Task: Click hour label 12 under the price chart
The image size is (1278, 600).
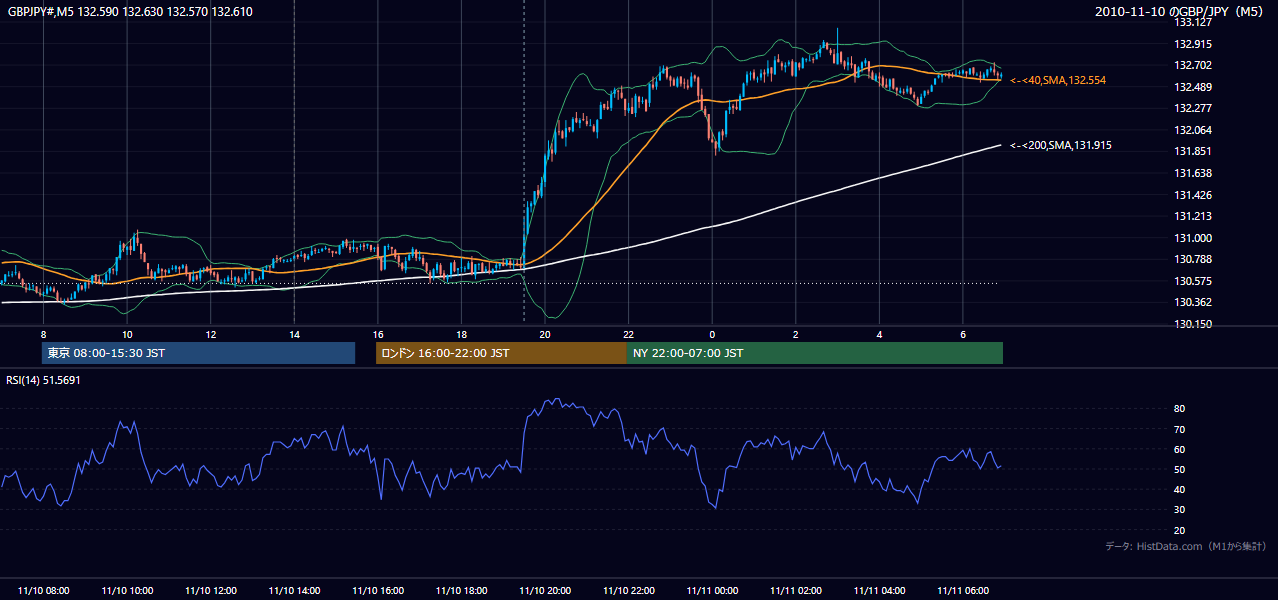Action: click(x=211, y=334)
